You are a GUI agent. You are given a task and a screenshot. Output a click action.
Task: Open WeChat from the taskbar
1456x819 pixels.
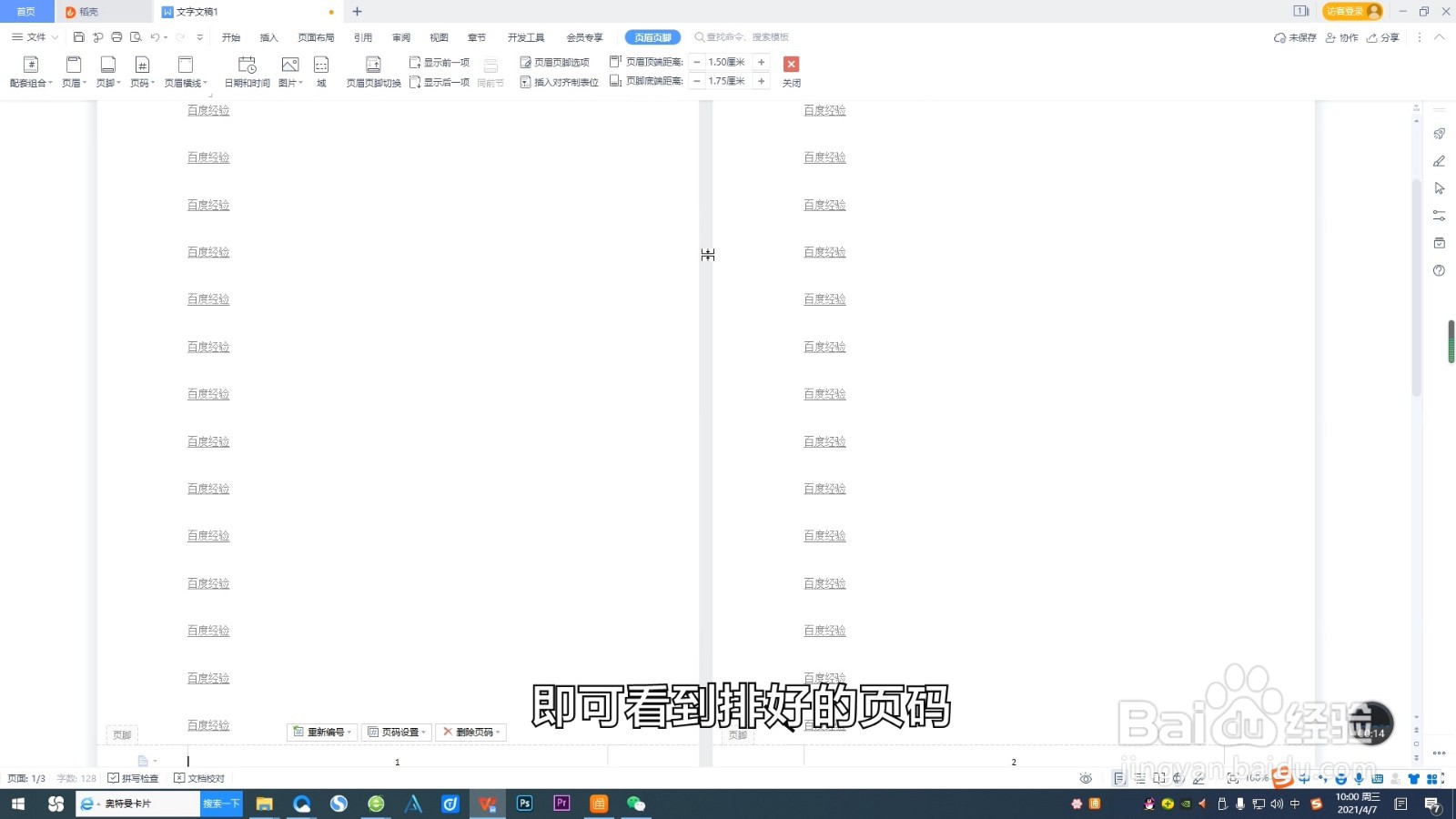click(x=636, y=804)
